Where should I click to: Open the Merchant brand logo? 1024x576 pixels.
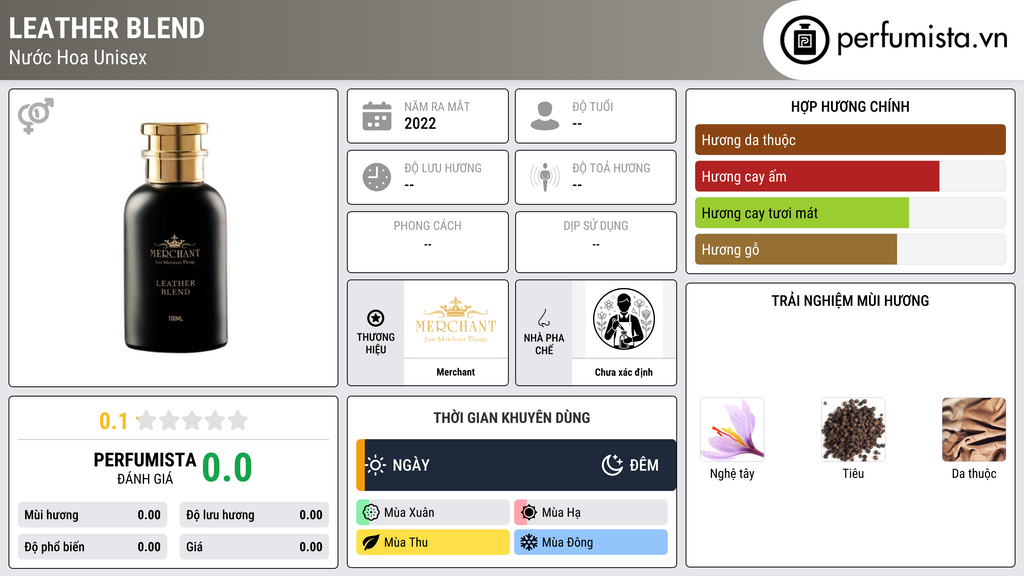click(456, 319)
